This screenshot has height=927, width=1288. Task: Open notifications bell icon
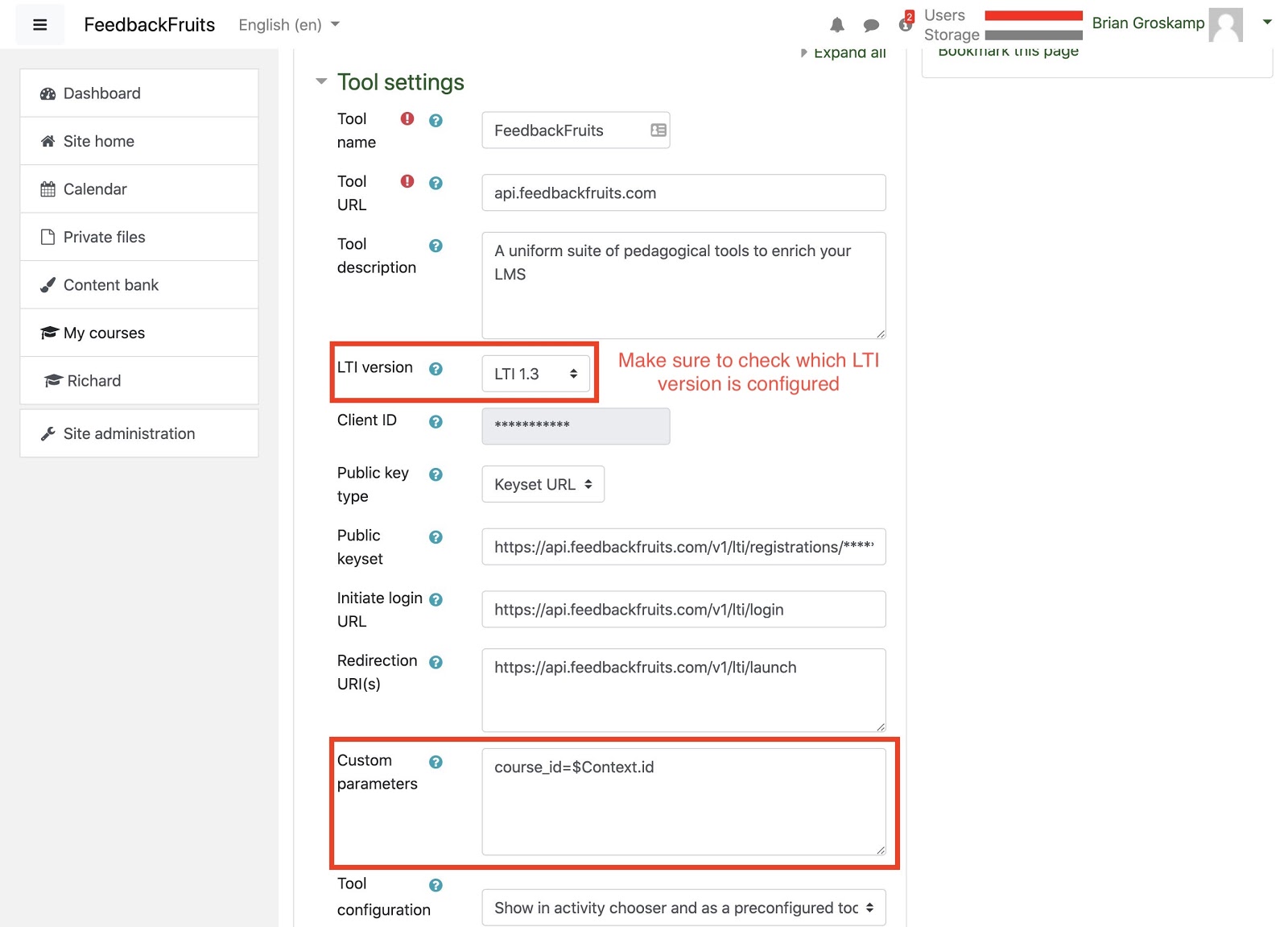click(x=837, y=25)
